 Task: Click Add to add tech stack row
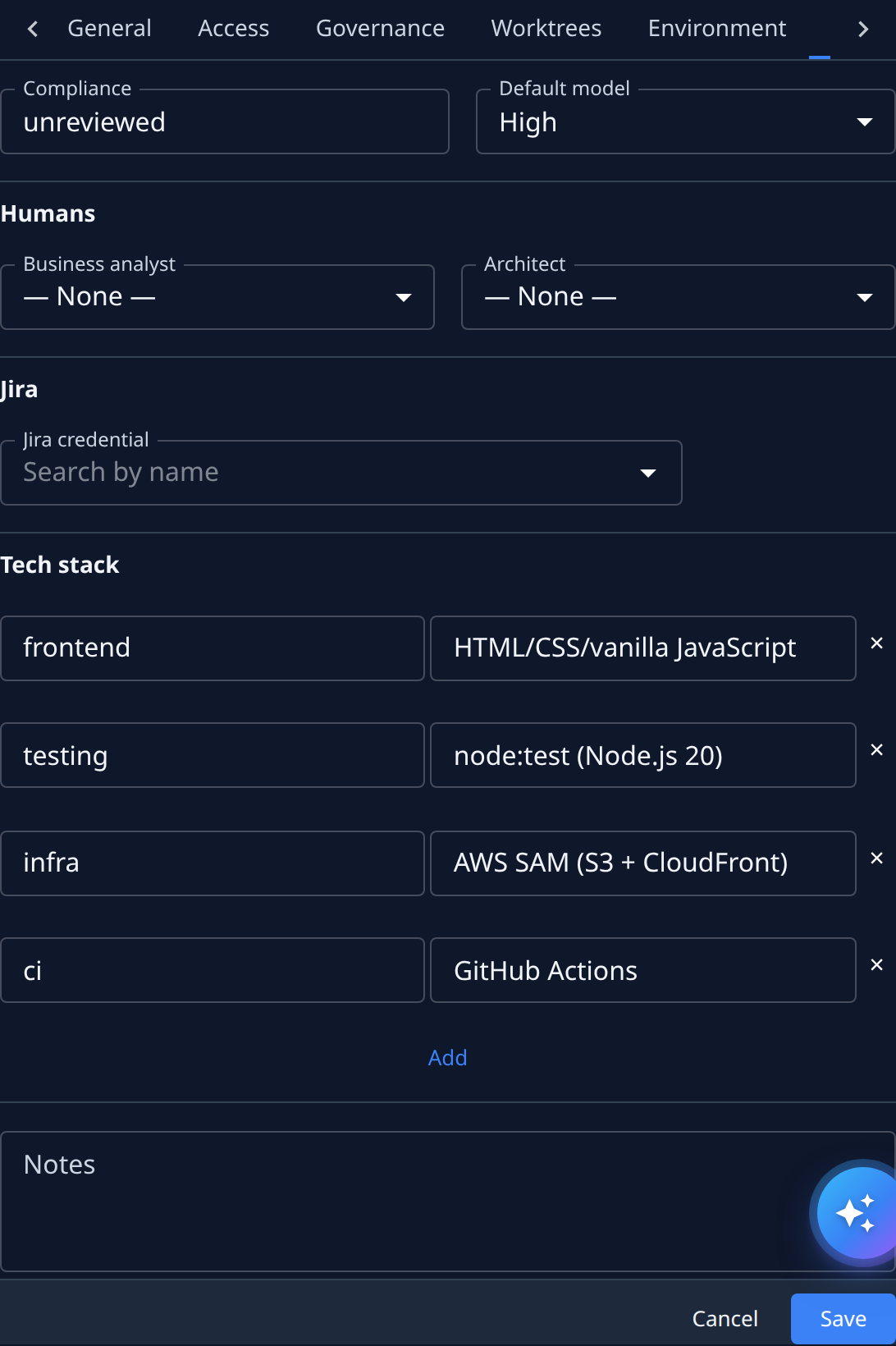pyautogui.click(x=447, y=1058)
